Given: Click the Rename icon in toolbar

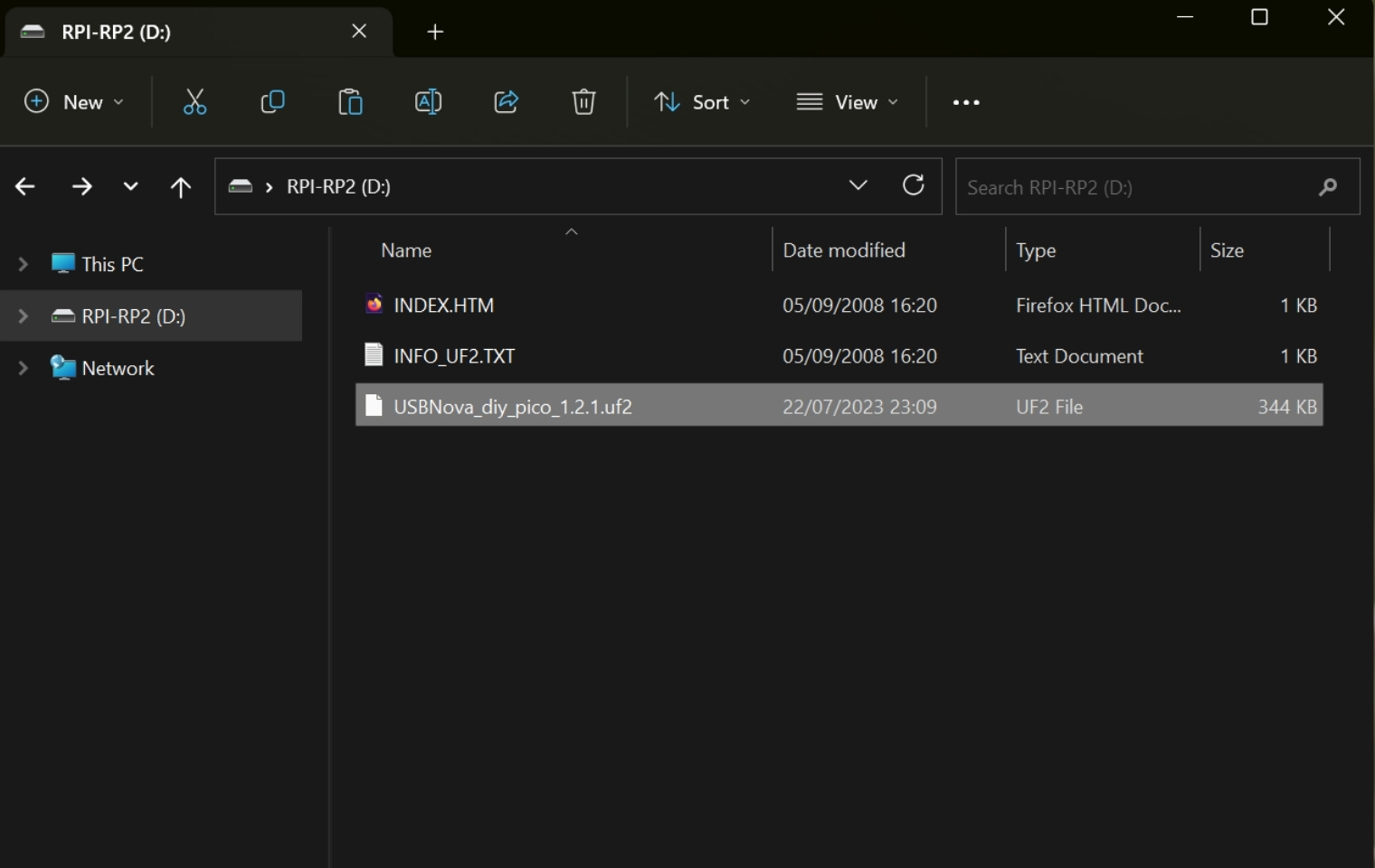Looking at the screenshot, I should point(428,102).
